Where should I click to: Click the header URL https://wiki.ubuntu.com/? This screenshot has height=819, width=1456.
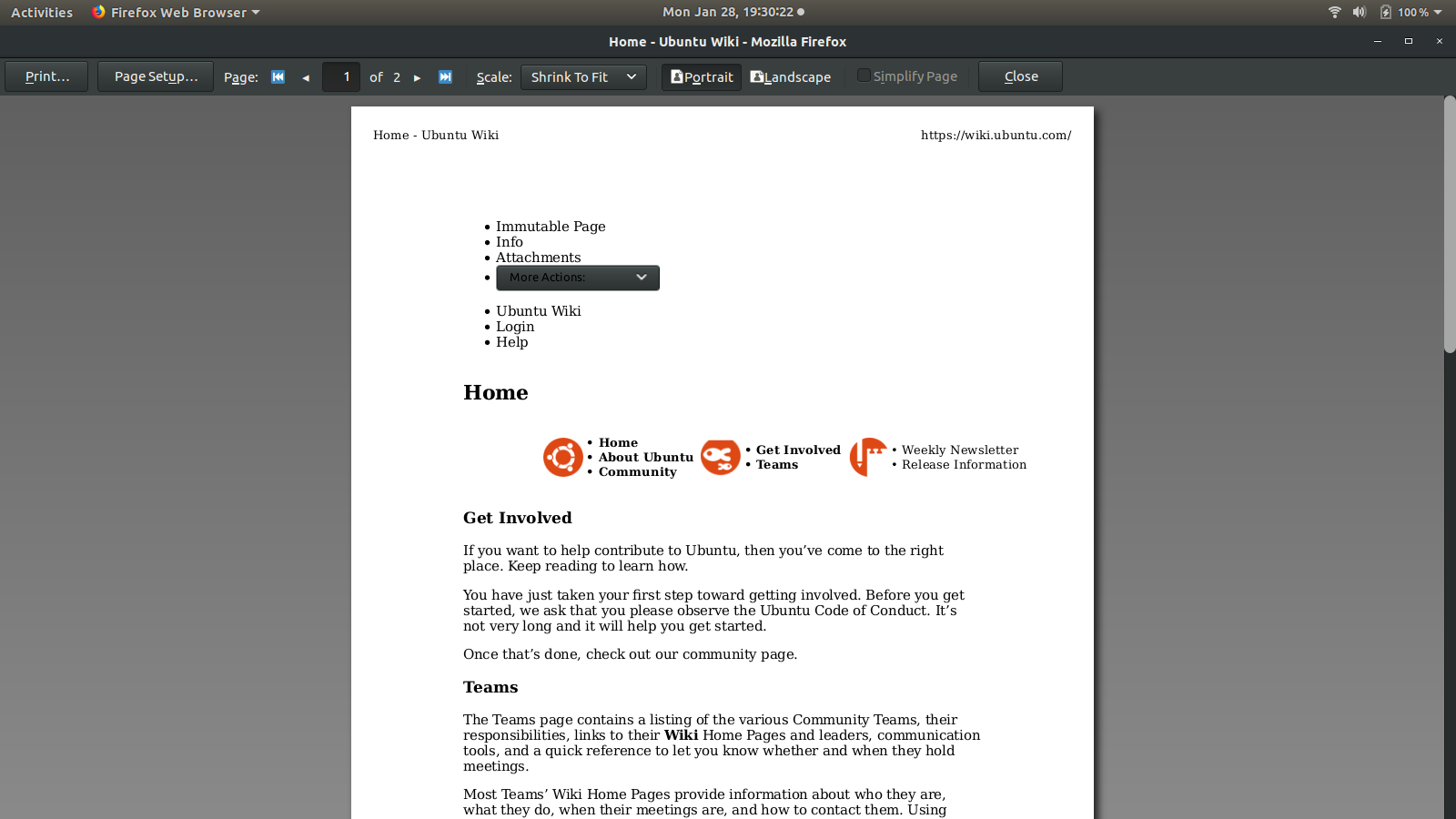click(996, 136)
